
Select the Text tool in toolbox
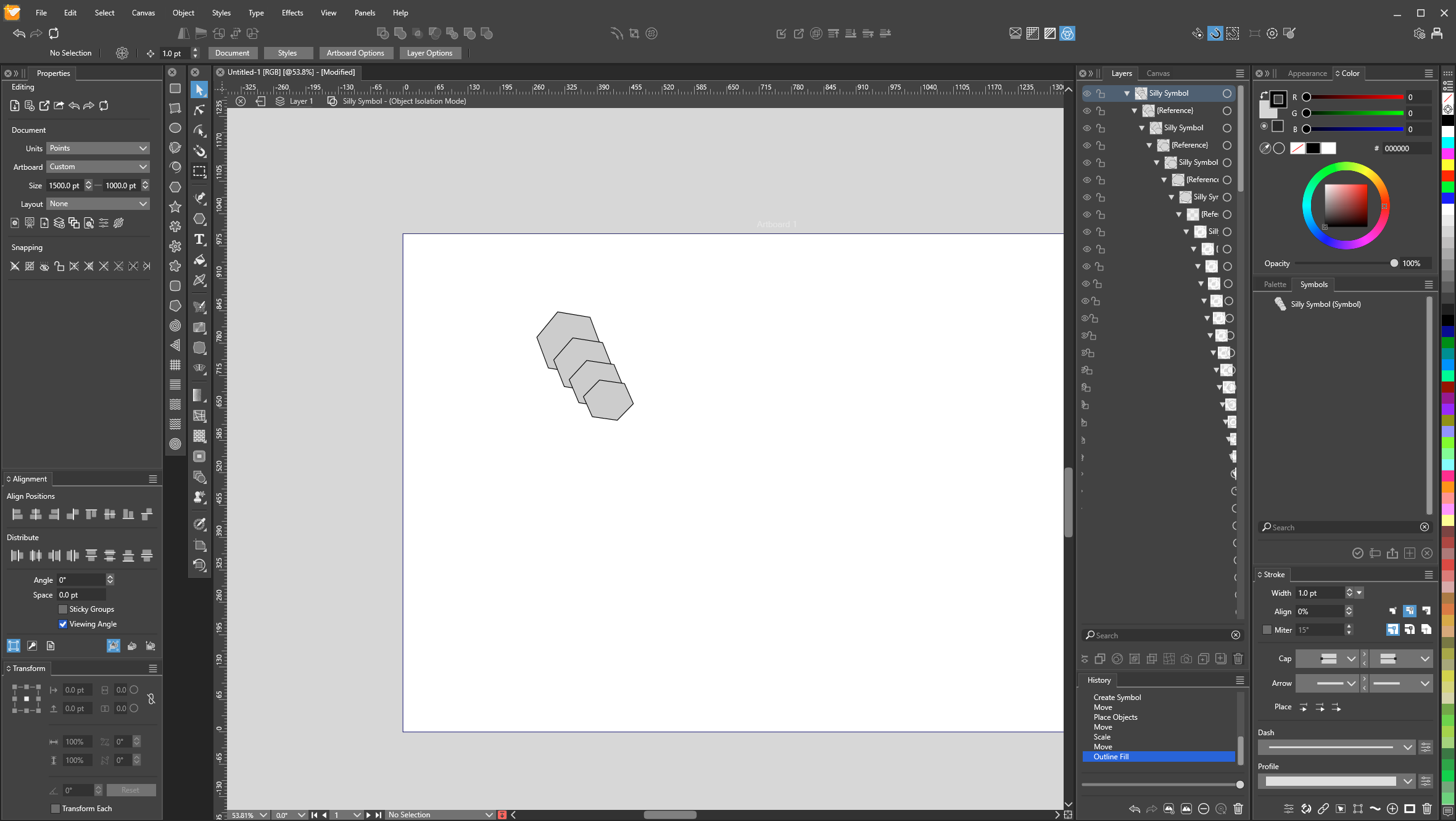(x=199, y=240)
